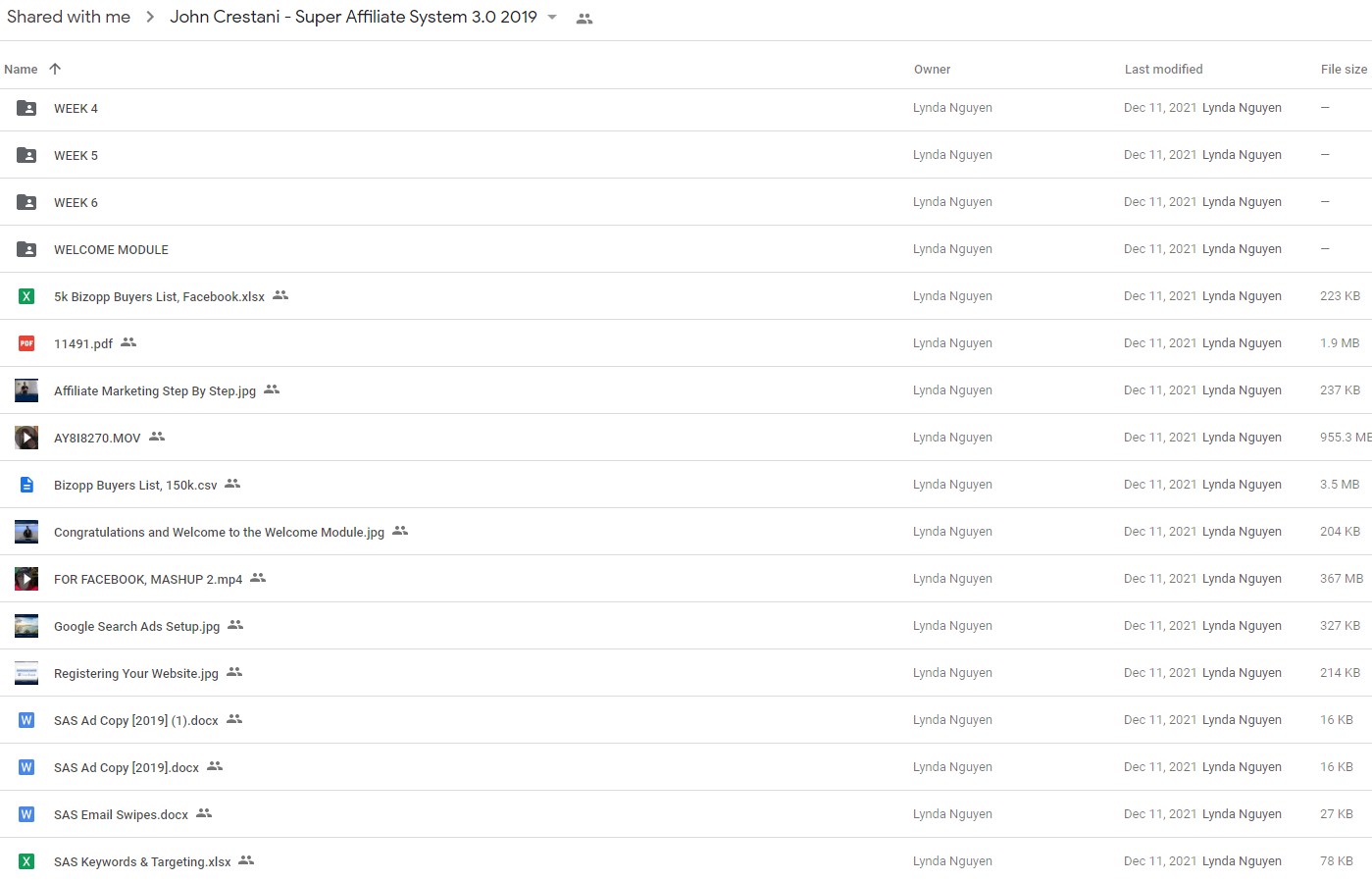Select WELCOME MODULE folder name
1372x881 pixels.
click(111, 250)
